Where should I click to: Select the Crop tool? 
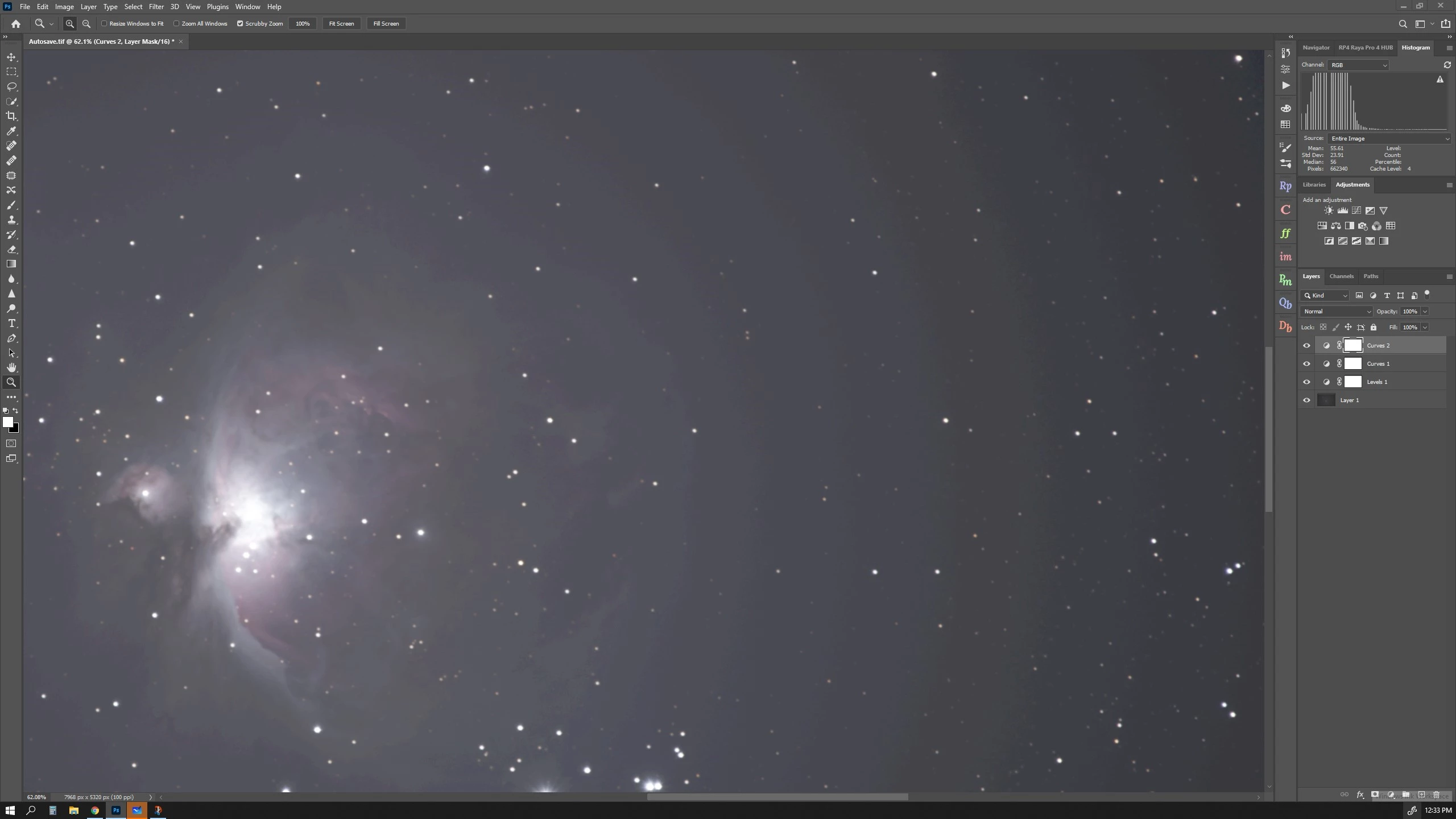pyautogui.click(x=11, y=116)
